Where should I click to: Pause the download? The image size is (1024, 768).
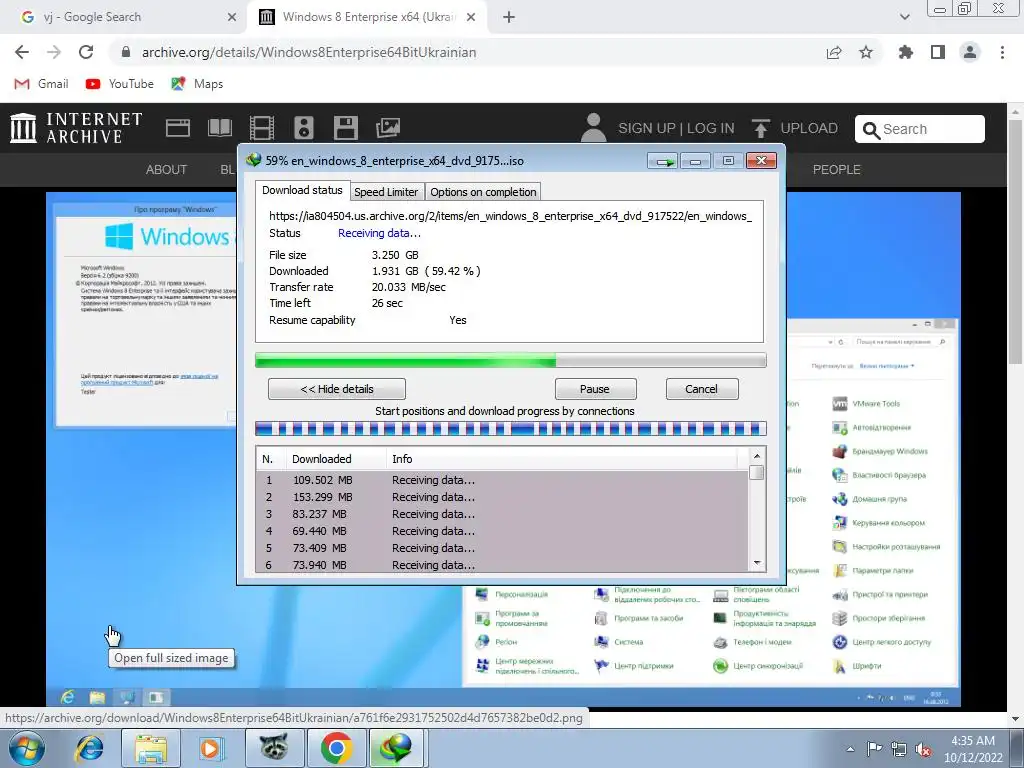click(595, 389)
